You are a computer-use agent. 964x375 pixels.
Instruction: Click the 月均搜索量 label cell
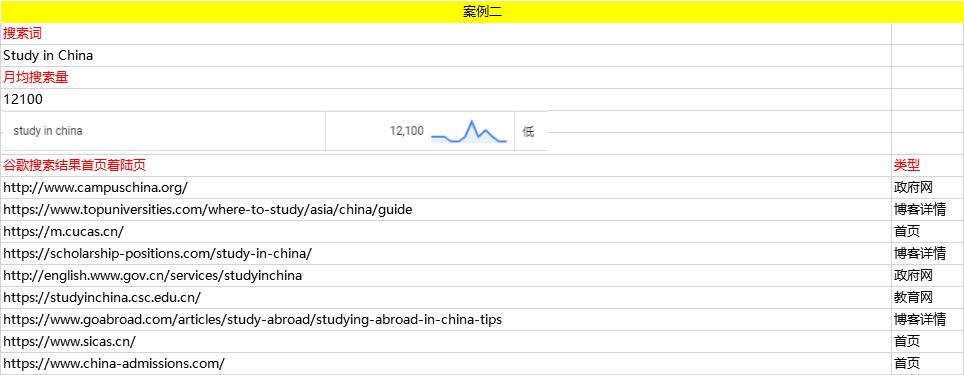pyautogui.click(x=446, y=77)
